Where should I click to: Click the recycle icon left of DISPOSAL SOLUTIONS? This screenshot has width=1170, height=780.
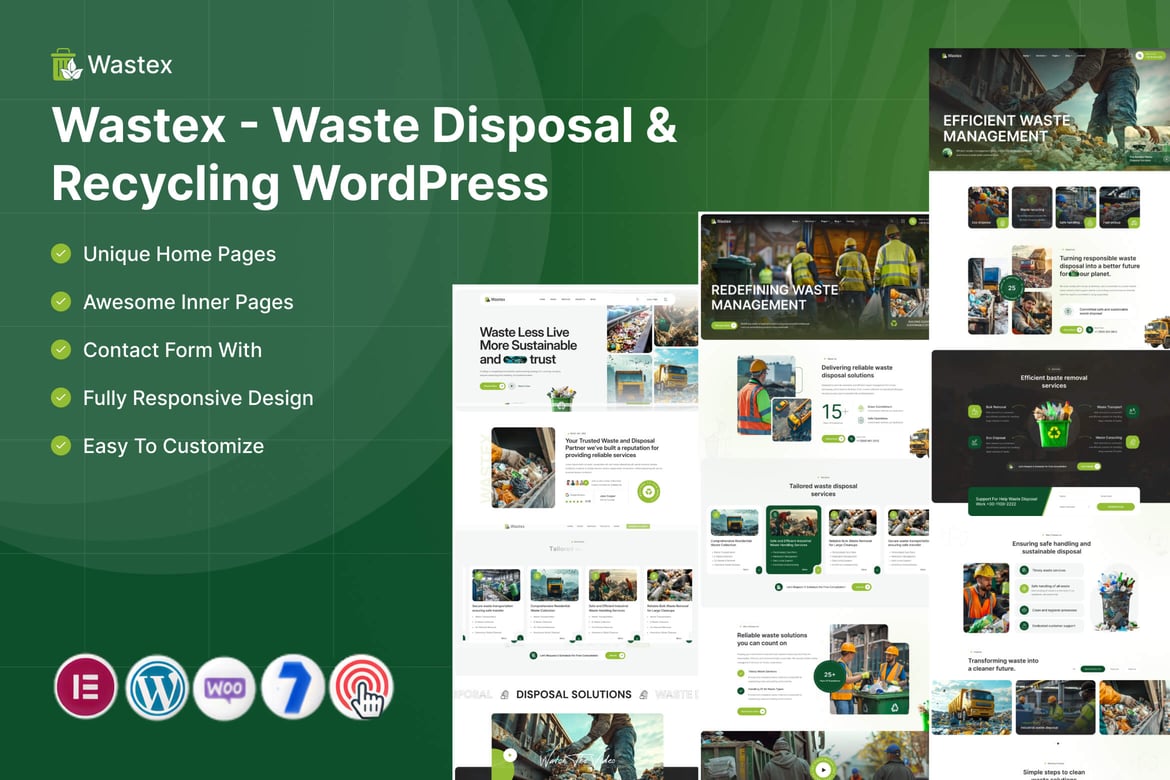pos(504,695)
